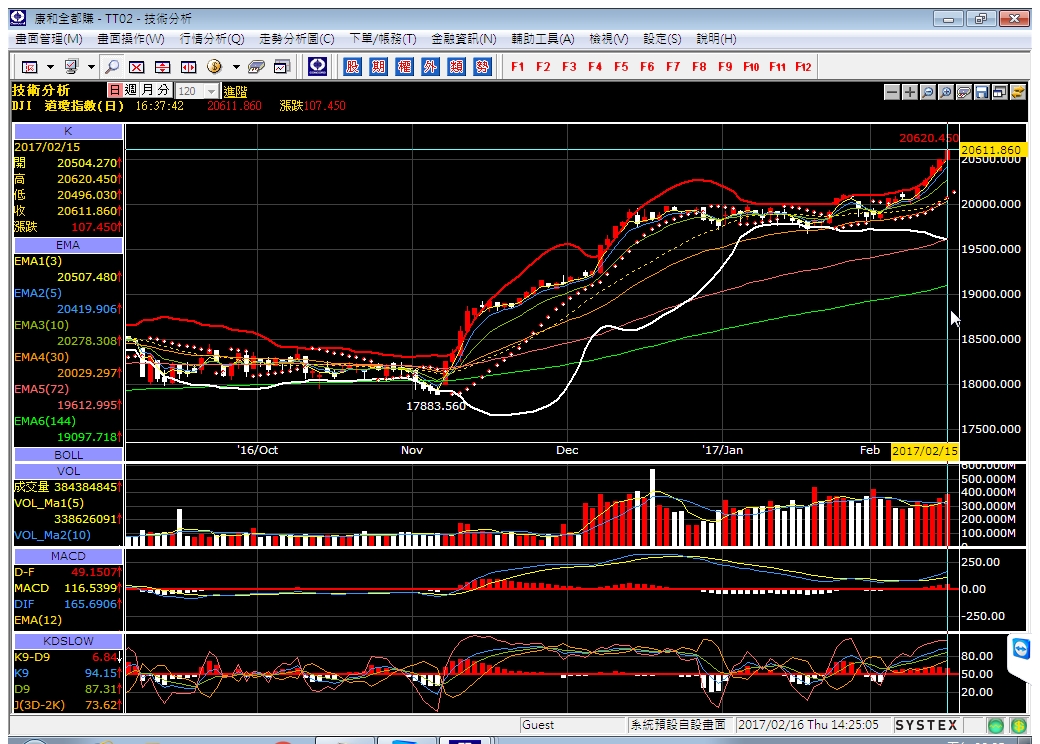The width and height of the screenshot is (1040, 744).
Task: Click the blue 權 options button
Action: point(404,66)
